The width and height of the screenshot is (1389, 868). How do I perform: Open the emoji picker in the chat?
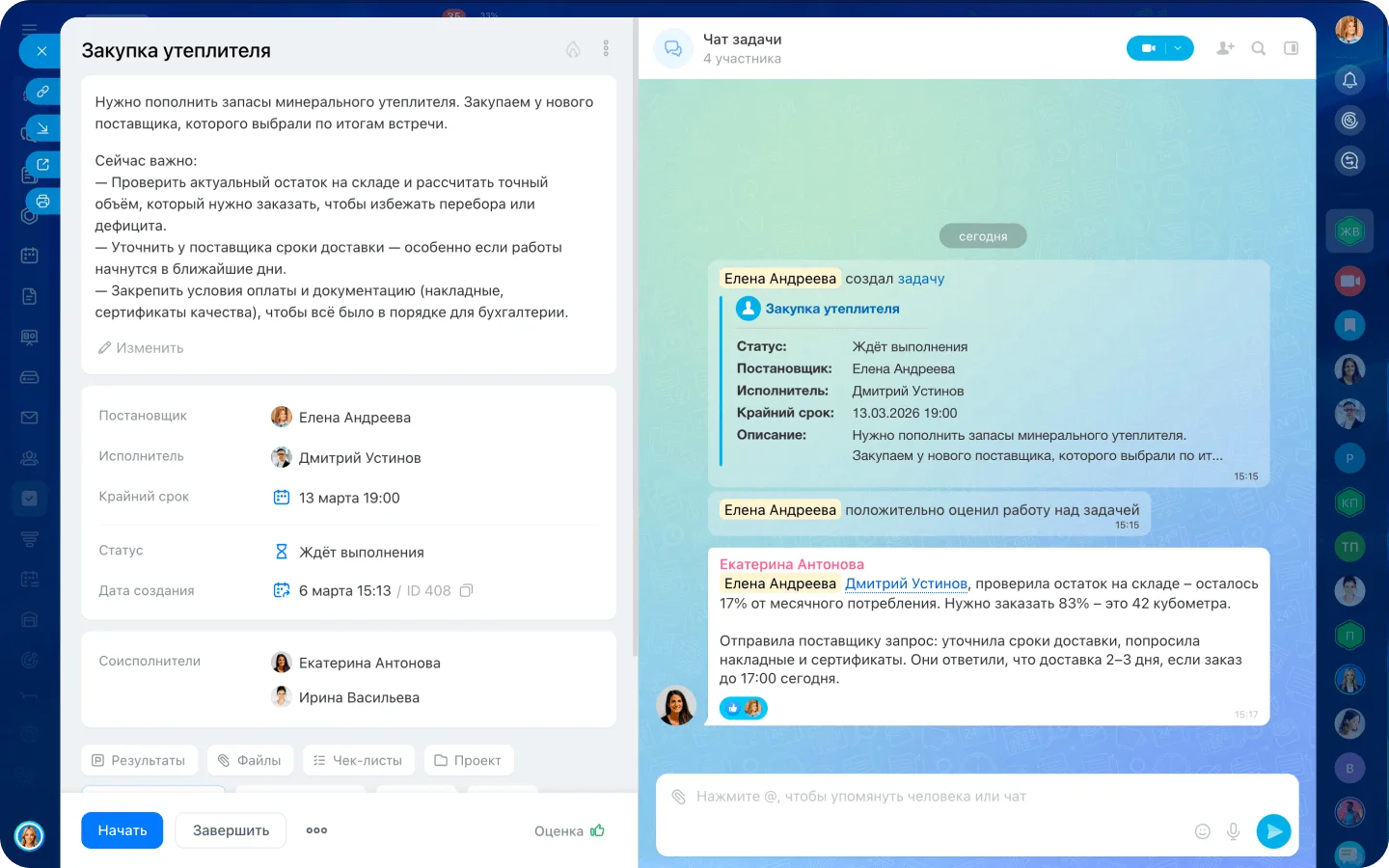[x=1202, y=831]
